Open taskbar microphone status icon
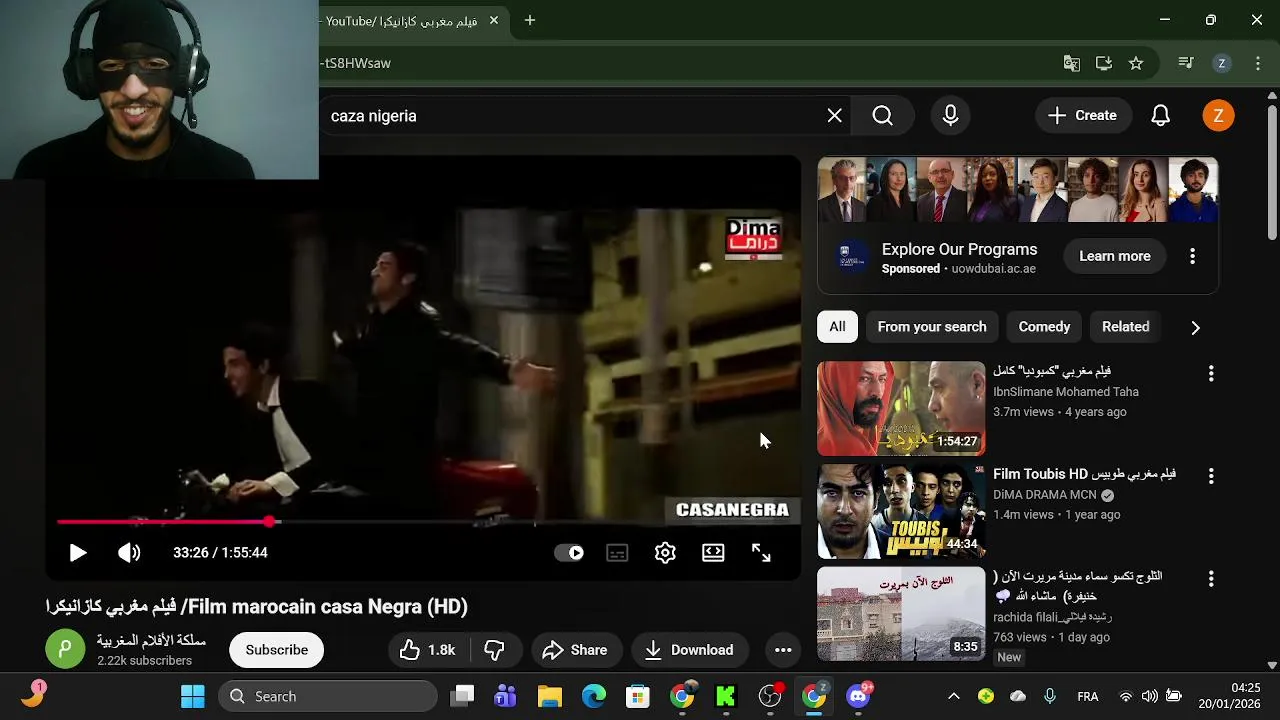Image resolution: width=1280 pixels, height=720 pixels. [x=1050, y=696]
